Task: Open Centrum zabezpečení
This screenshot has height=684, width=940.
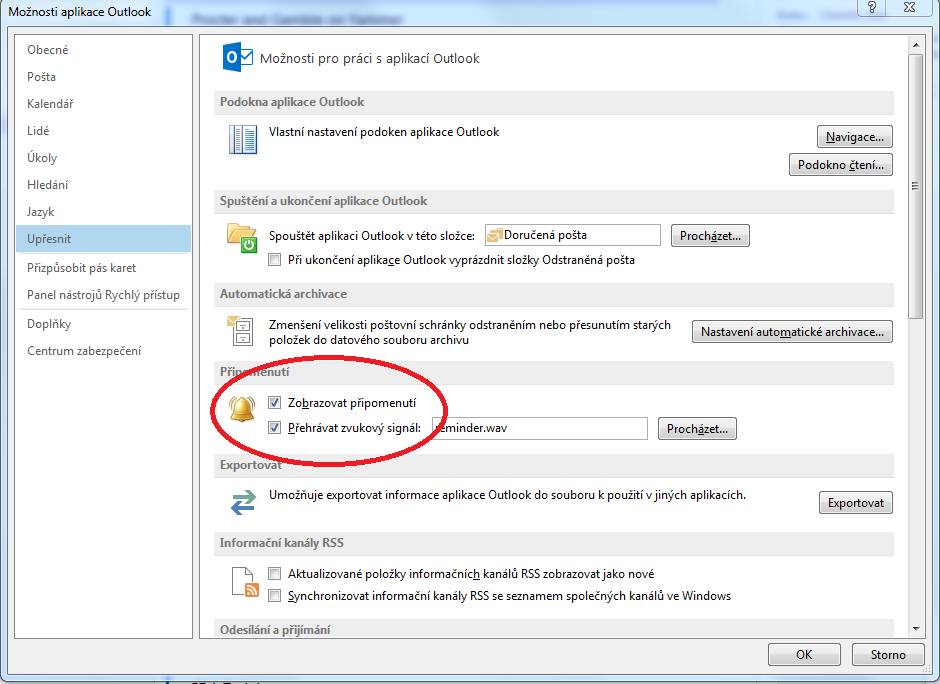Action: (x=103, y=351)
